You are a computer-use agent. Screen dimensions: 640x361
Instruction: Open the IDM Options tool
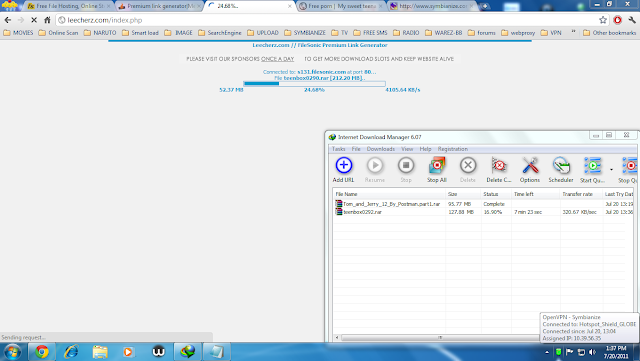click(530, 166)
